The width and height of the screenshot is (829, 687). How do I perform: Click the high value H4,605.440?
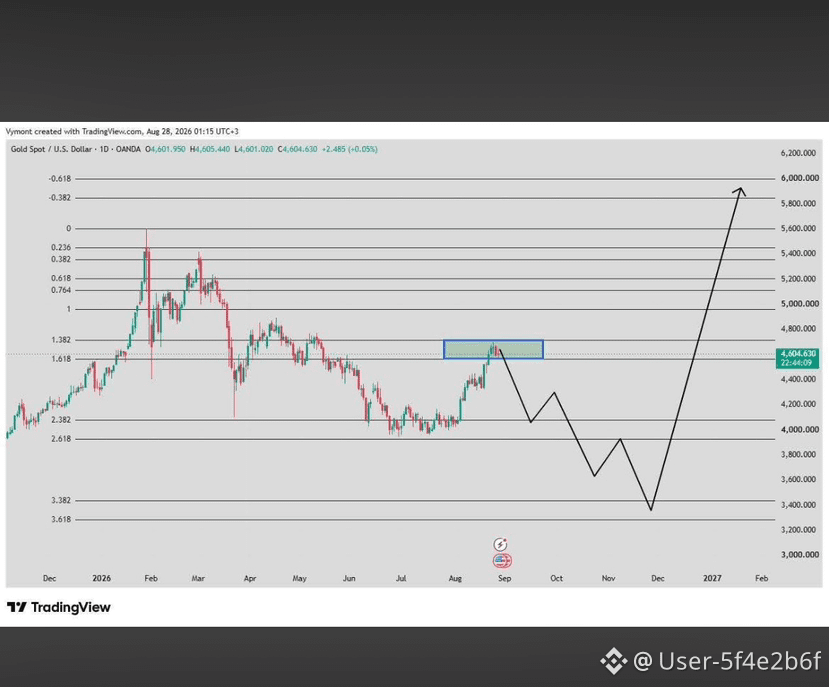click(210, 149)
